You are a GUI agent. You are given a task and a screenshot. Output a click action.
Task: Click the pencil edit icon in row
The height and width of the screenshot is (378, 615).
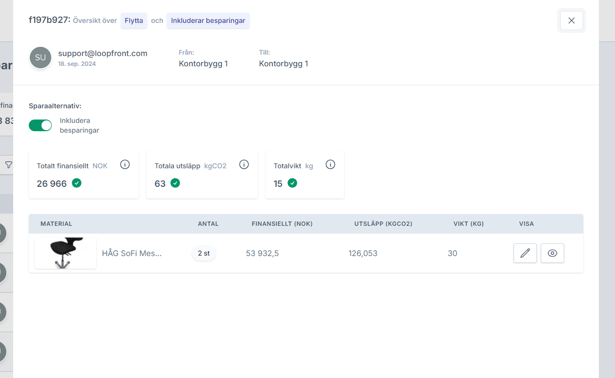coord(525,253)
